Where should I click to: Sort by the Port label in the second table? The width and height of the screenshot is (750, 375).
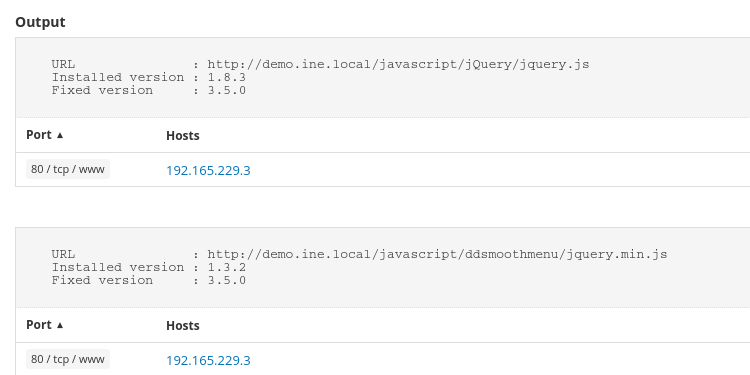click(x=39, y=325)
